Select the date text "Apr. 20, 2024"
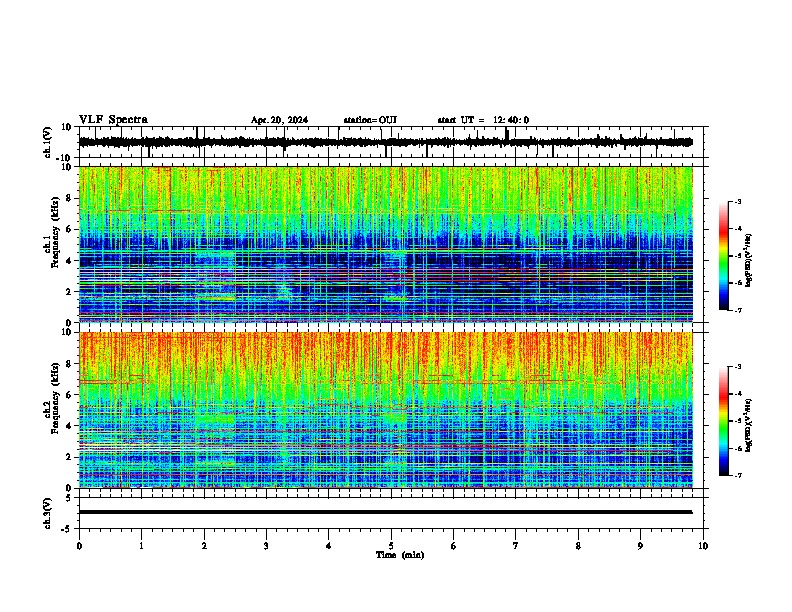This screenshot has width=792, height=612. (279, 120)
